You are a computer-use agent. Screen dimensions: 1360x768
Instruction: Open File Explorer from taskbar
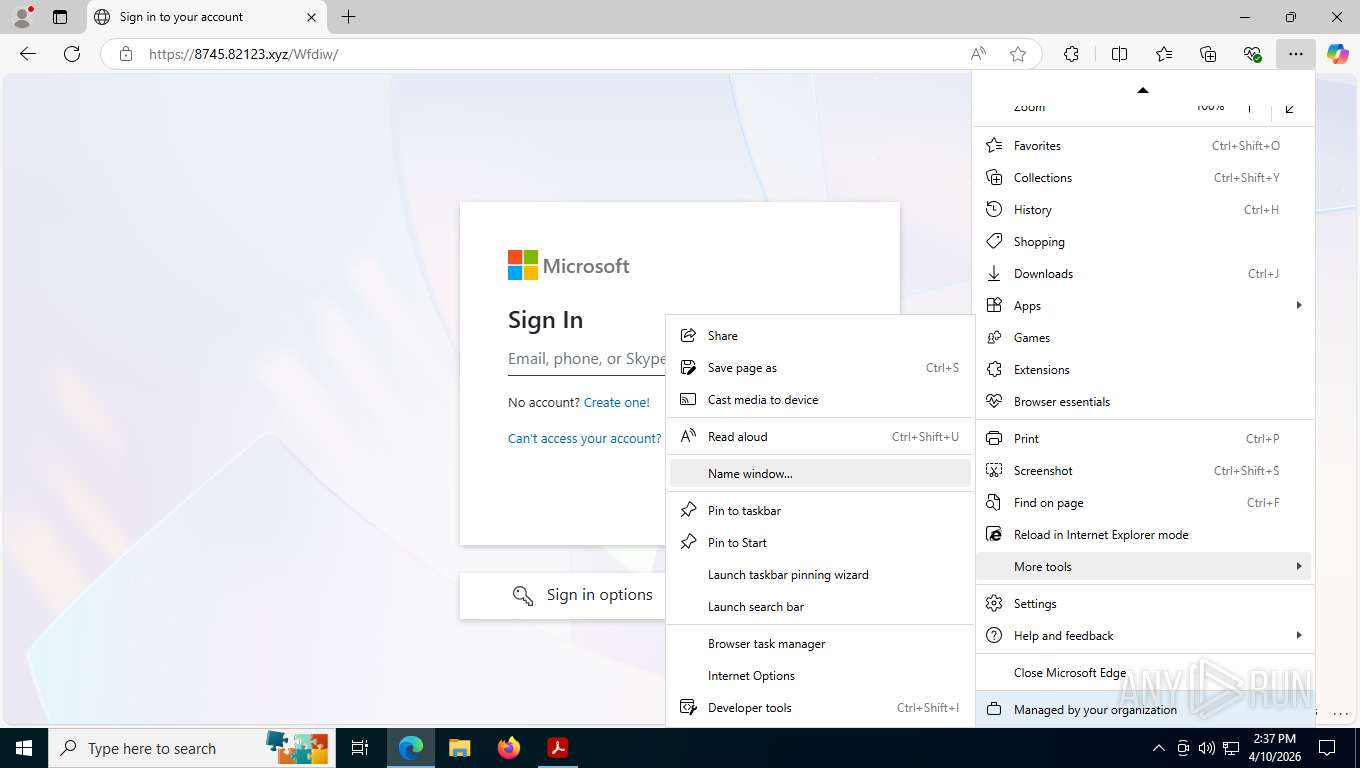pyautogui.click(x=459, y=748)
